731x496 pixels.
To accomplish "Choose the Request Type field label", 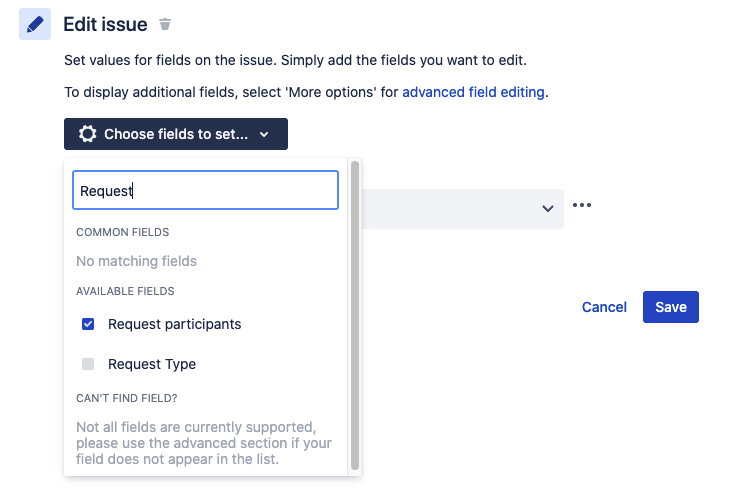I will (x=152, y=364).
